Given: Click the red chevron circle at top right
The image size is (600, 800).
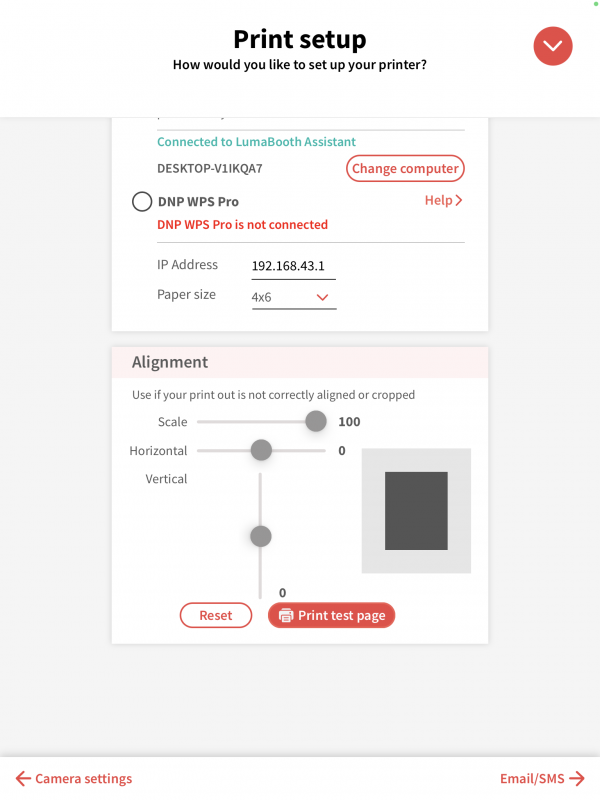Looking at the screenshot, I should (552, 46).
